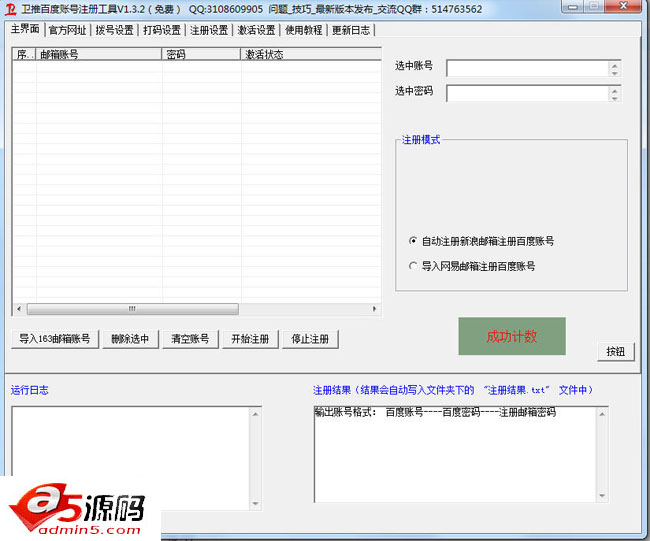This screenshot has height=541, width=650.
Task: Open the 注册设置 tab
Action: (209, 30)
